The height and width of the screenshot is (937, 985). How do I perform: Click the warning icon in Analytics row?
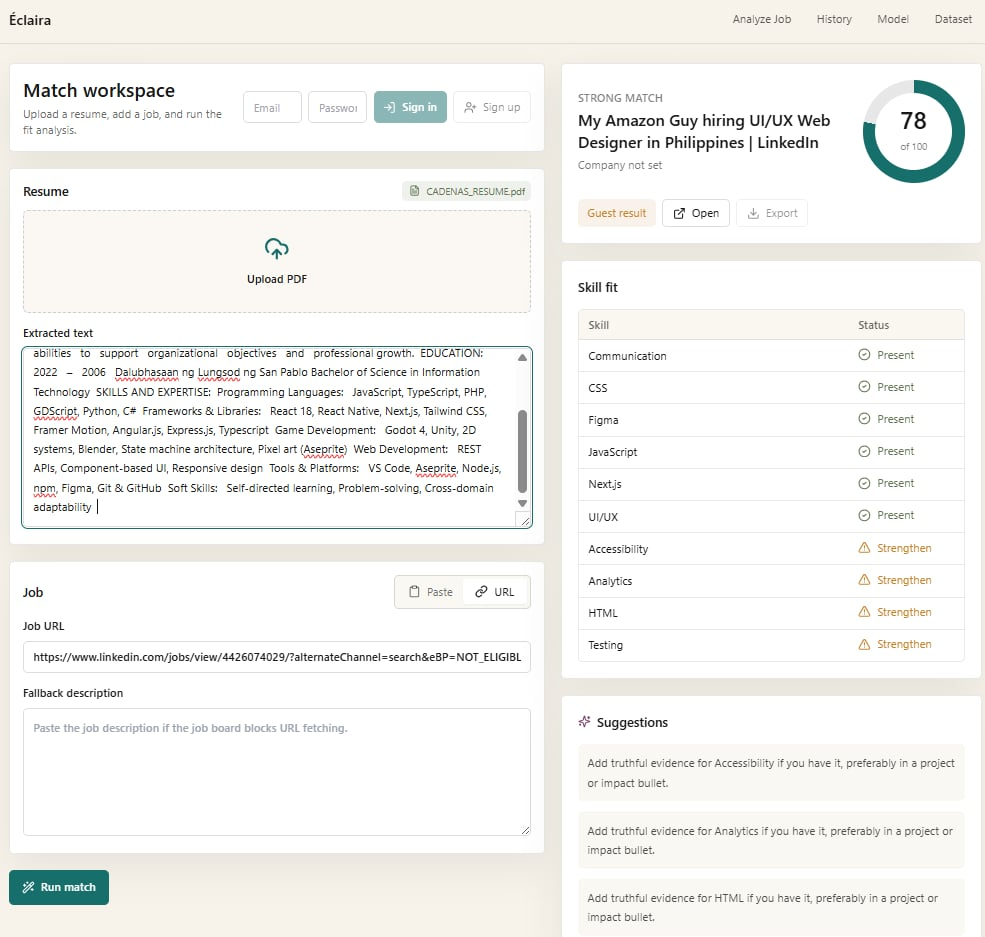(864, 580)
